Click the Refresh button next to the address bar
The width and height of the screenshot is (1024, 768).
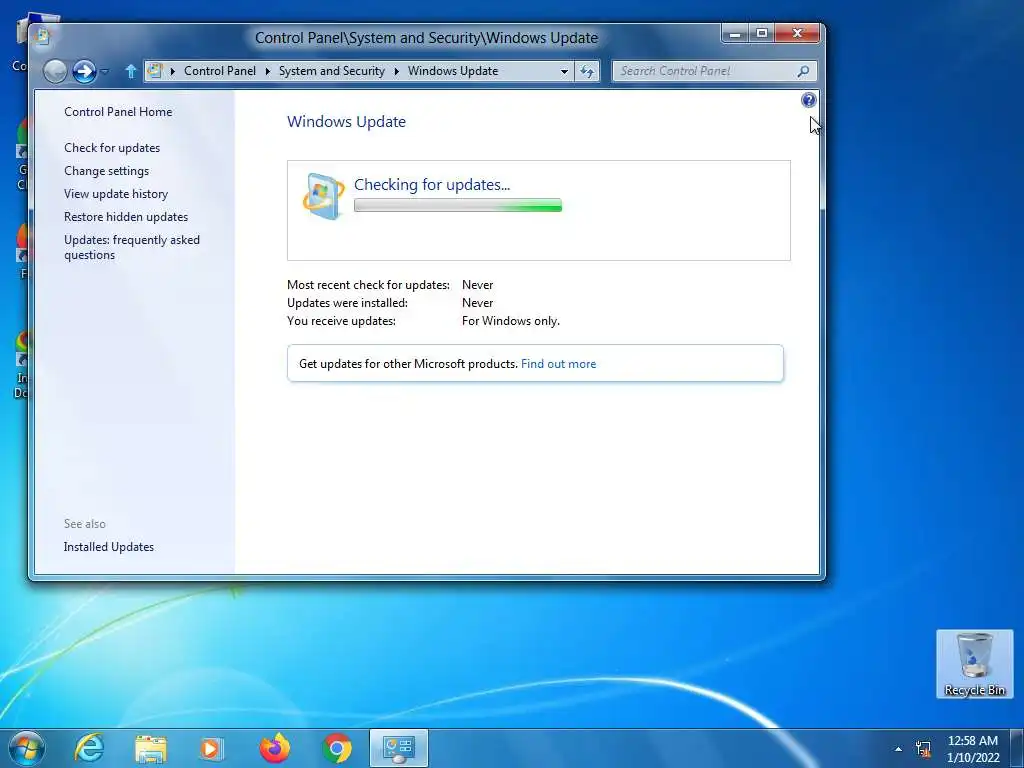[586, 71]
